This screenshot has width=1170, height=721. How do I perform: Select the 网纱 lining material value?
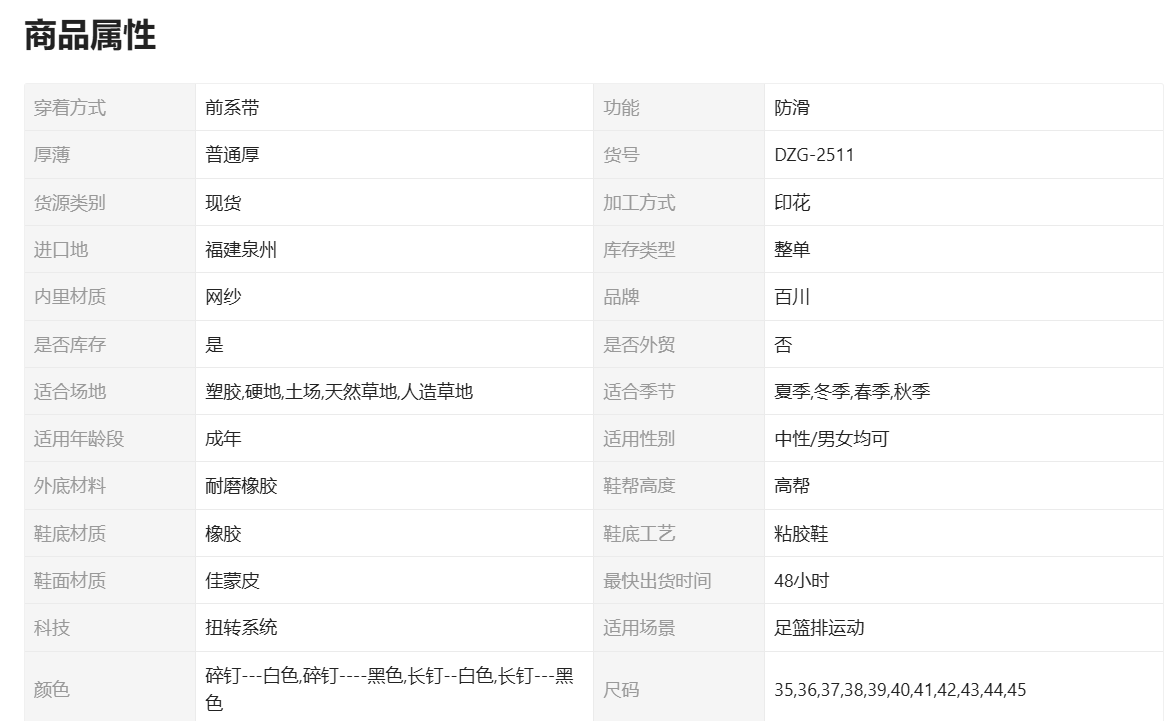tap(223, 297)
